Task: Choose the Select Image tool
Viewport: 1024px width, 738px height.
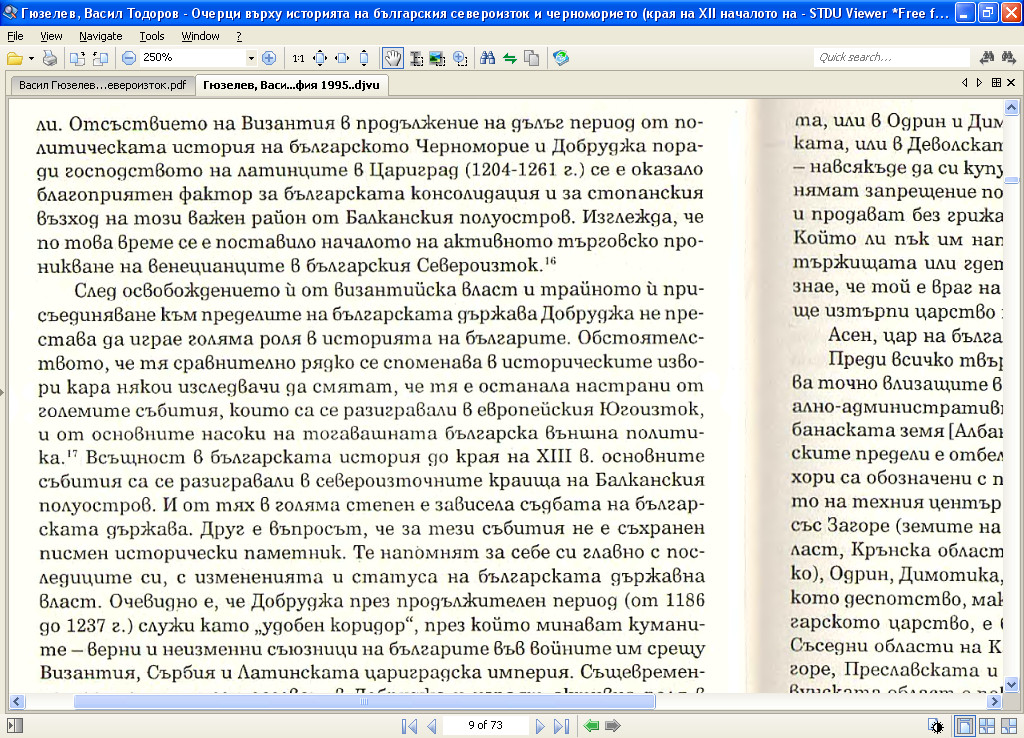Action: (x=437, y=58)
